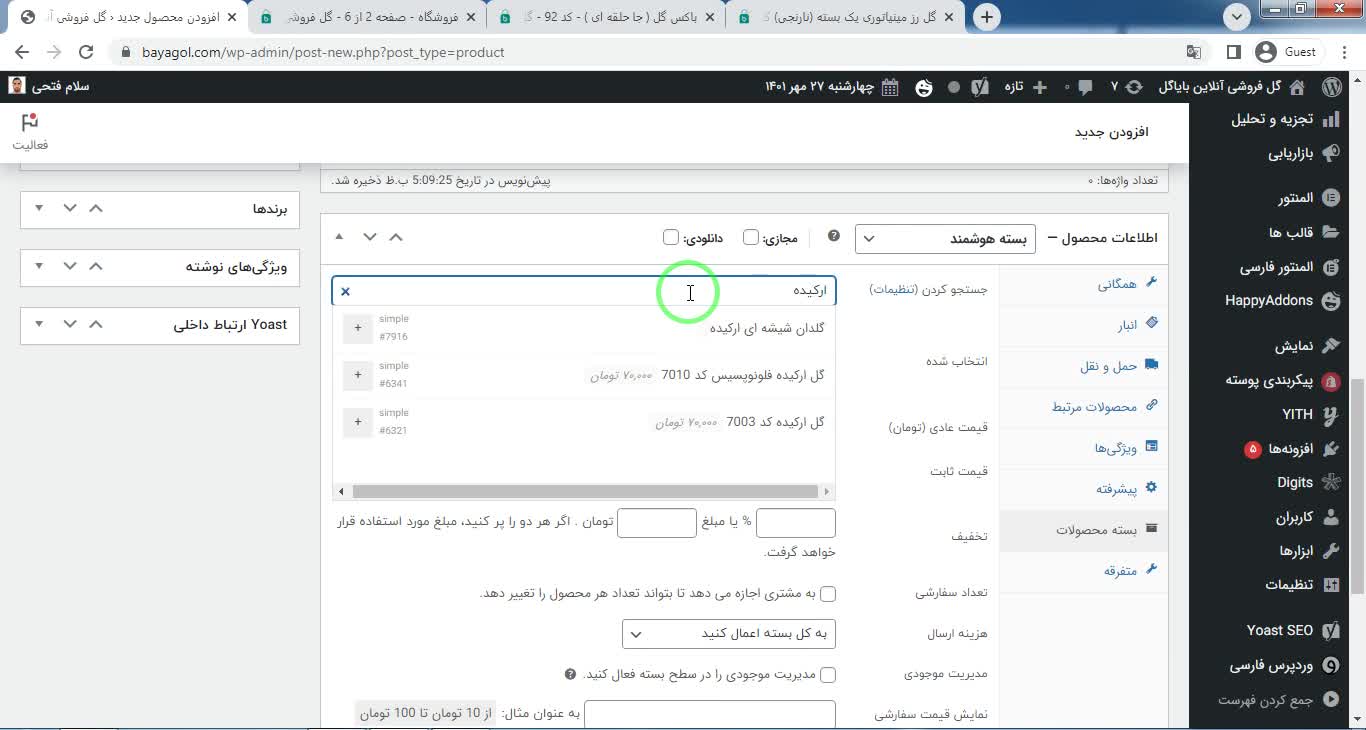
Task: Click the calendar icon beside the date
Action: [x=889, y=87]
